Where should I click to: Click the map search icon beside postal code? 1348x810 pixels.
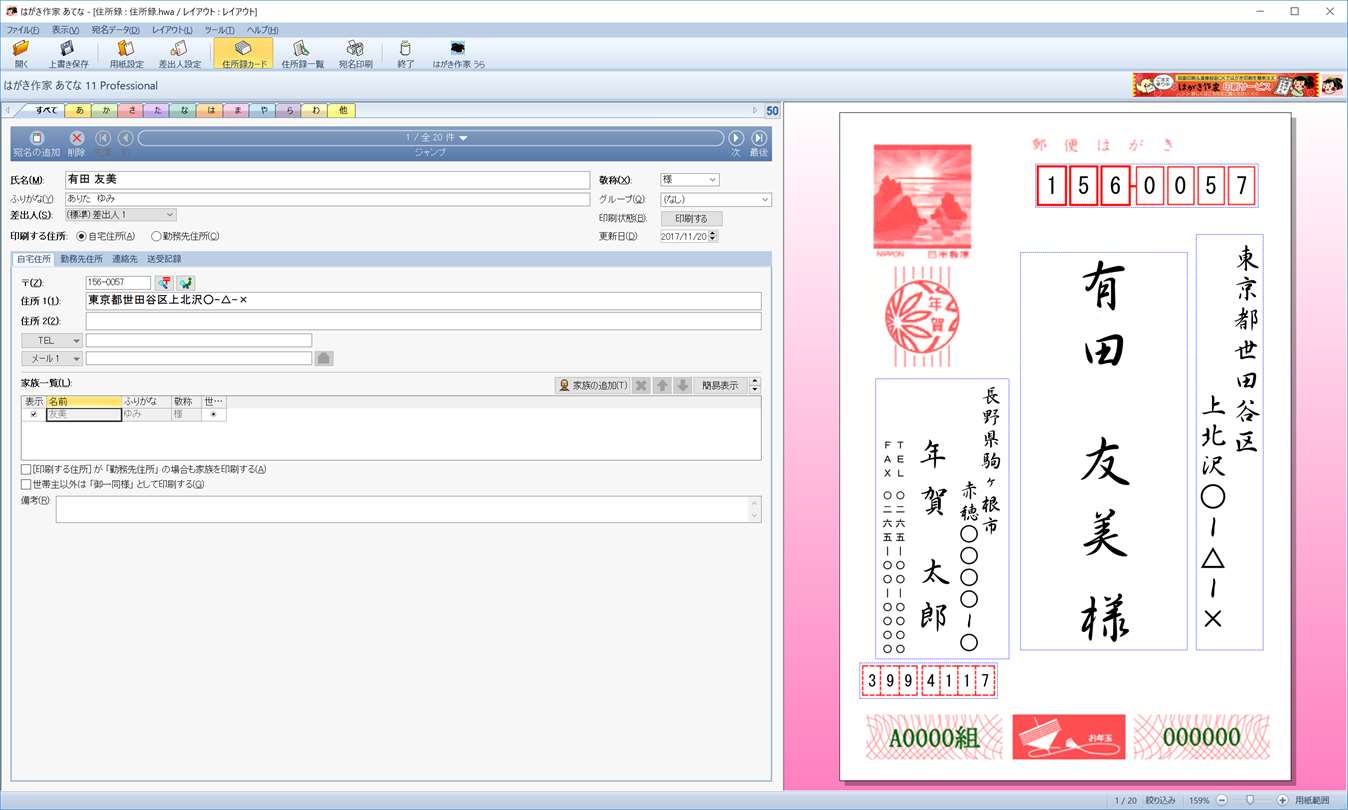tap(185, 283)
